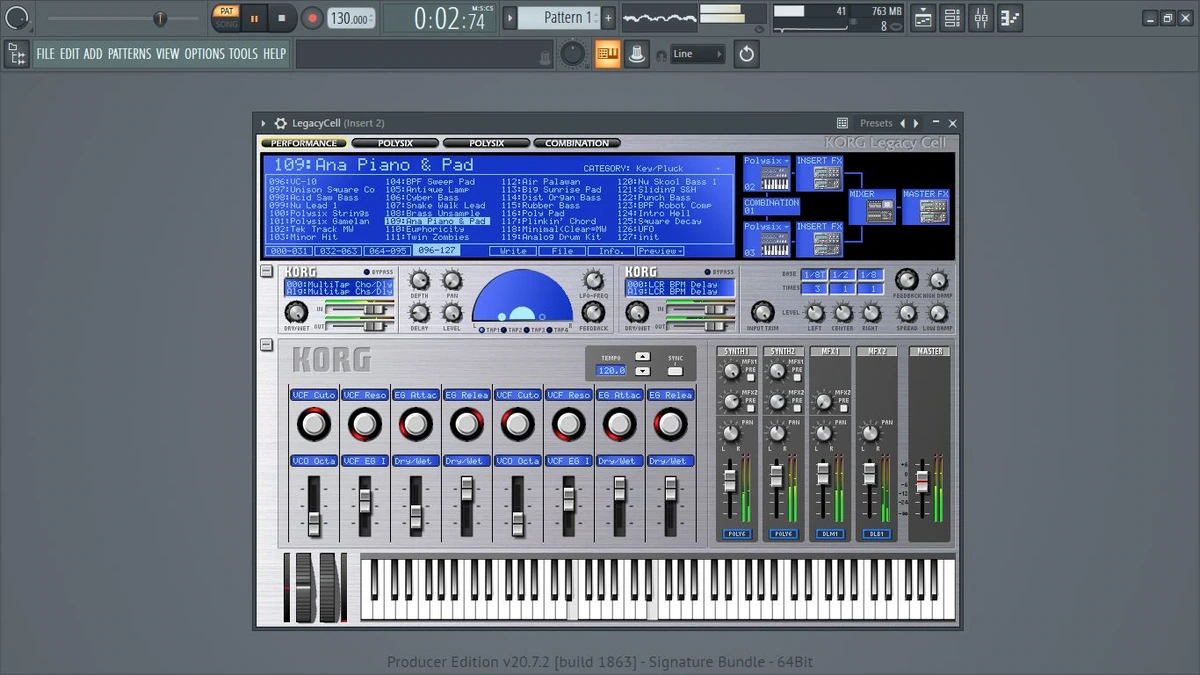Click the tool panel icon left of FILE menu
The width and height of the screenshot is (1200, 675).
16,54
